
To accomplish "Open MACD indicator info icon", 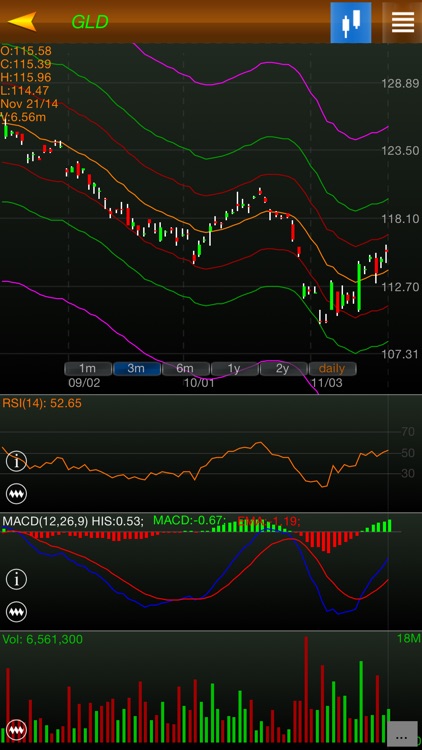I will click(16, 579).
